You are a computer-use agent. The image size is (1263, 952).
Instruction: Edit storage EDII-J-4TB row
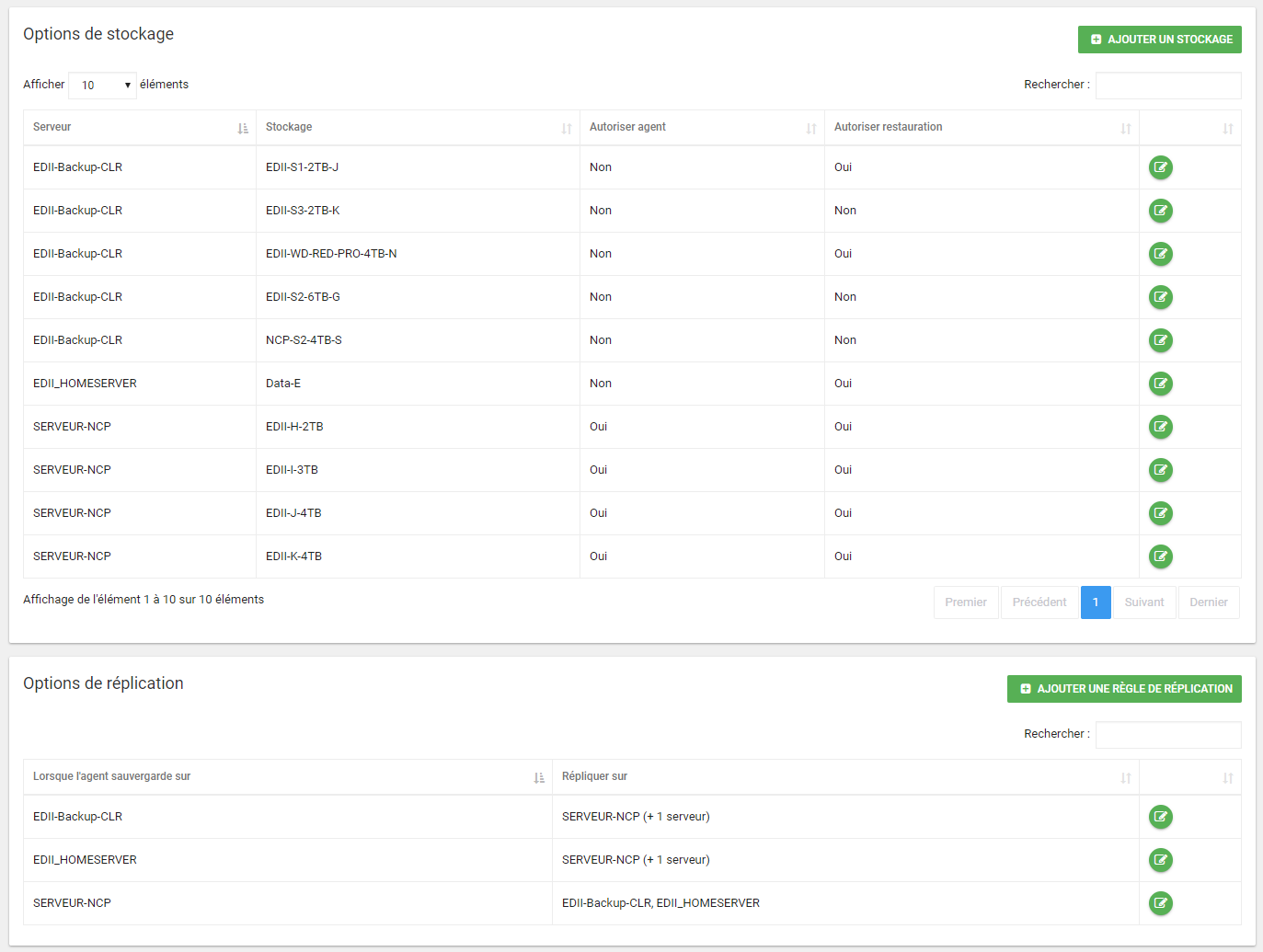(1161, 513)
